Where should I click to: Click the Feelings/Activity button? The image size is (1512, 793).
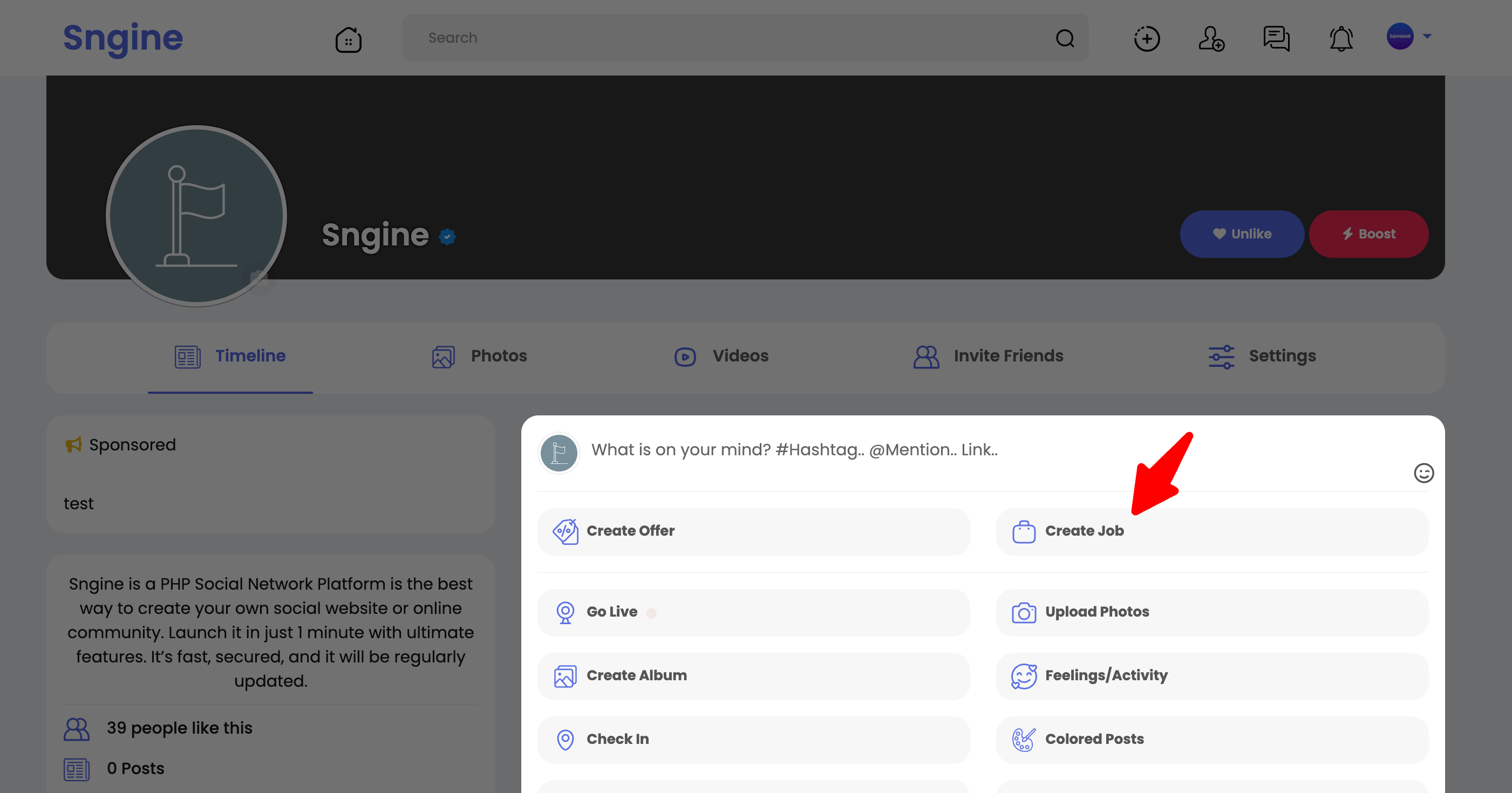(1212, 675)
